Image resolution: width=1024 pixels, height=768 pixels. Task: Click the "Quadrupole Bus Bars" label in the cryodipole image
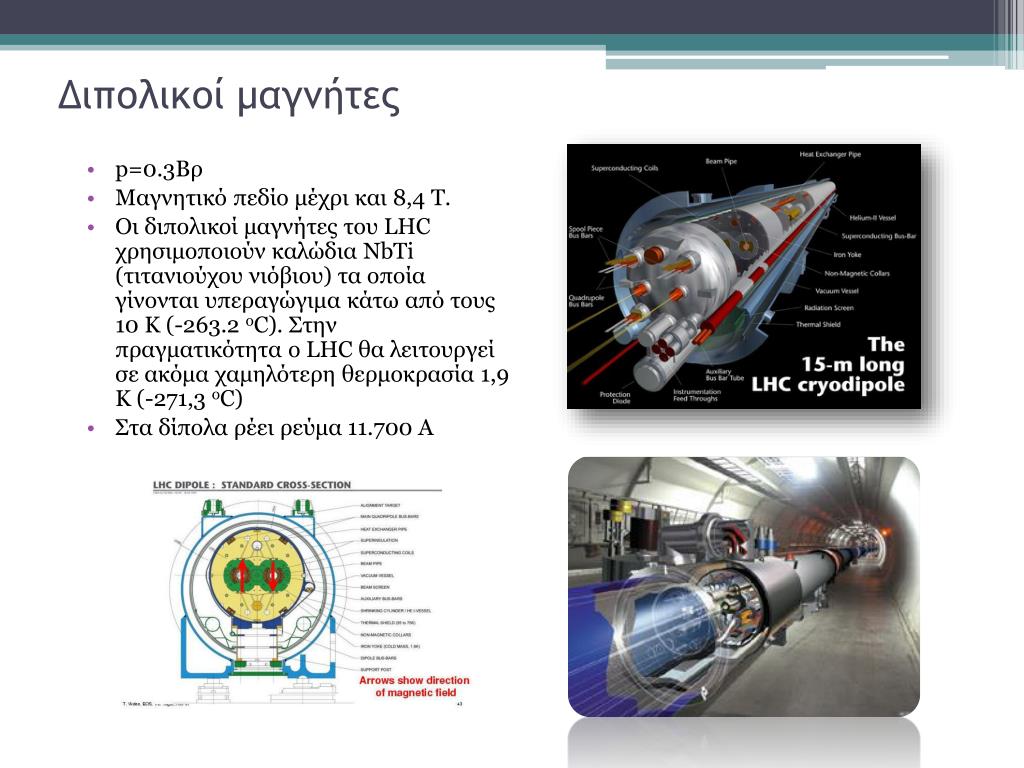(586, 300)
